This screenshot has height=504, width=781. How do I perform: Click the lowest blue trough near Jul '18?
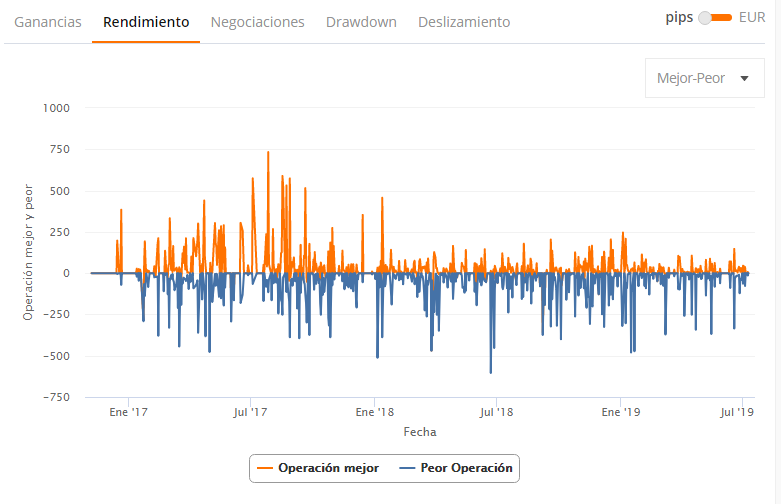pos(491,372)
